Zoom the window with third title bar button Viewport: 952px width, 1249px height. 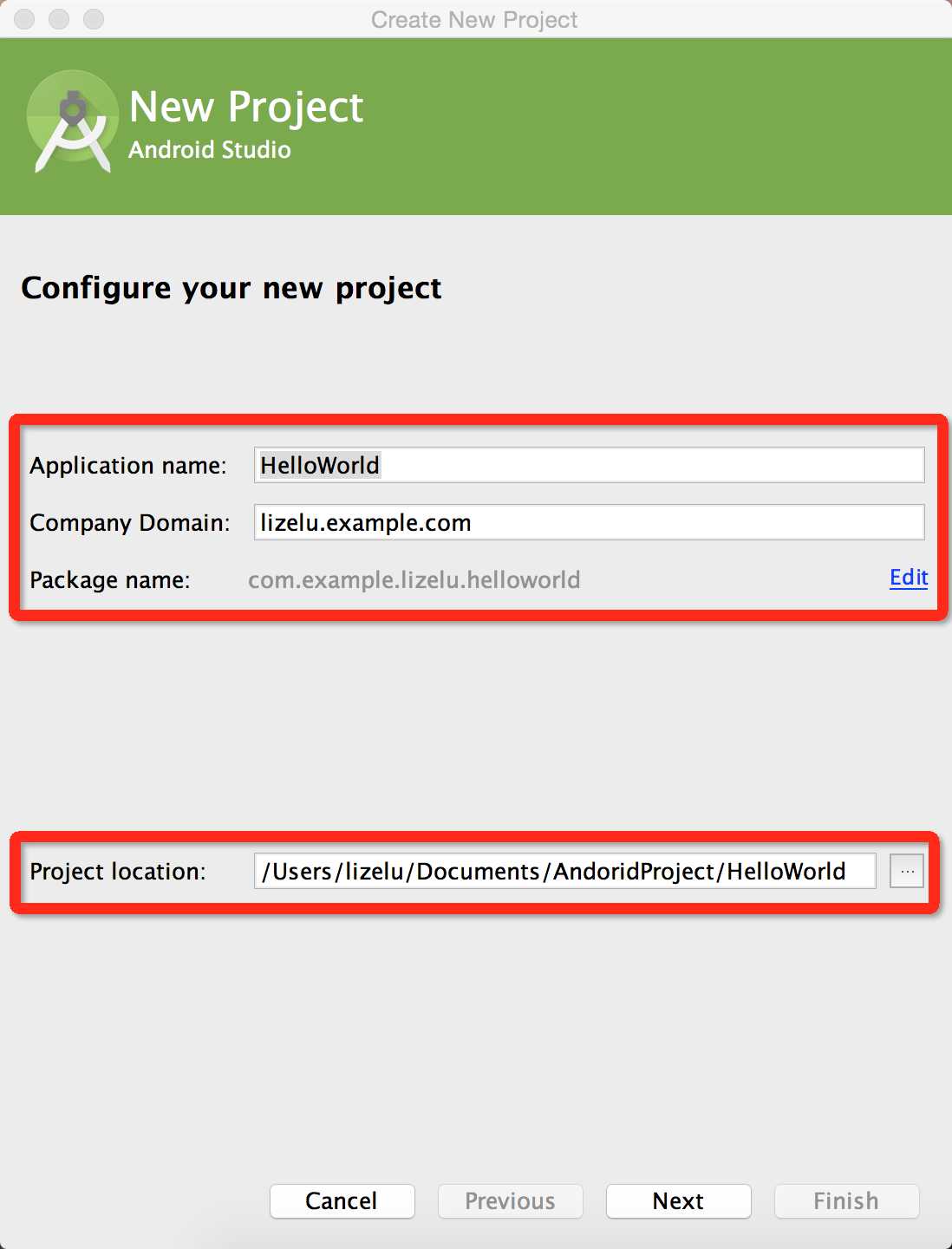click(94, 19)
